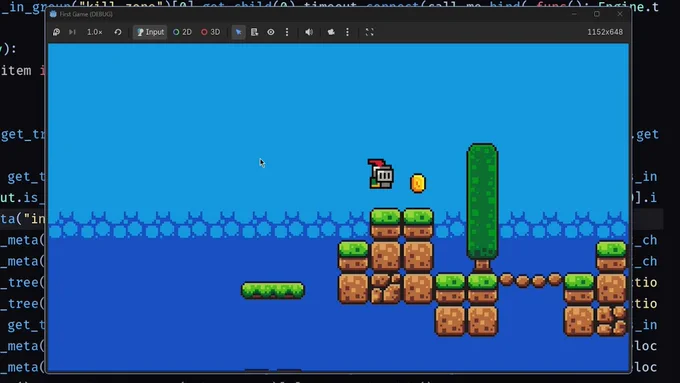This screenshot has height=383, width=680.
Task: Click the camera override icon
Action: tap(331, 32)
